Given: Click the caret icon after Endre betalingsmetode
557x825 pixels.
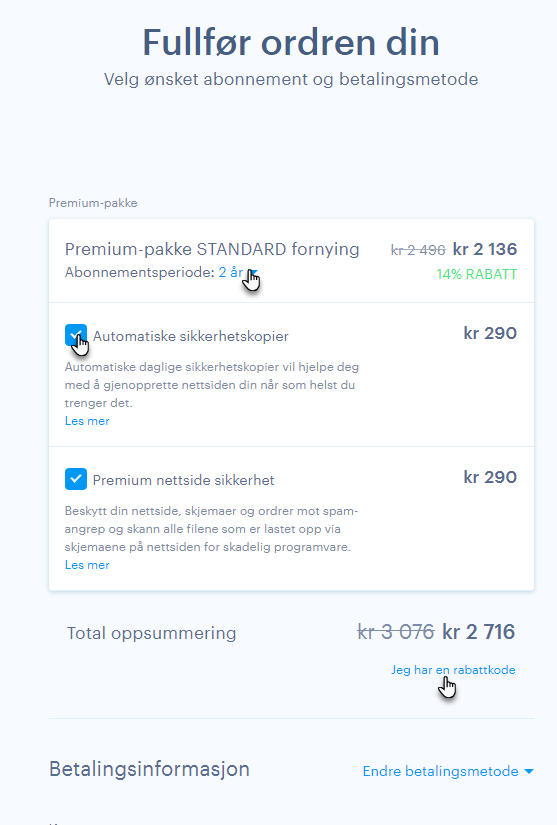Looking at the screenshot, I should click(529, 772).
